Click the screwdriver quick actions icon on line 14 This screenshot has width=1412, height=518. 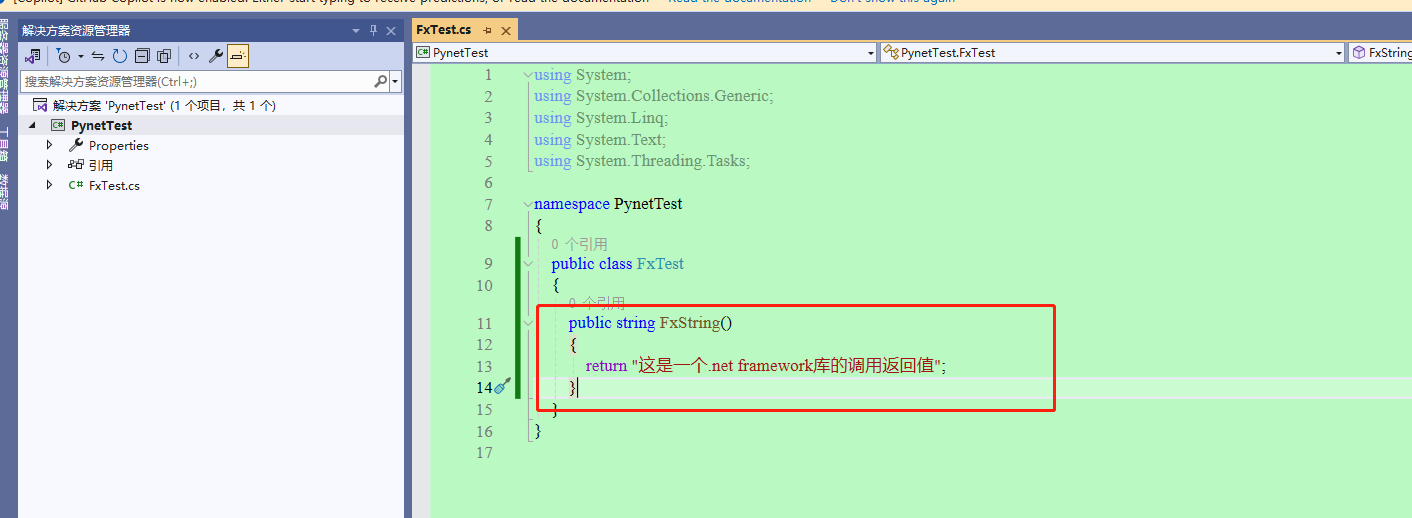click(502, 387)
